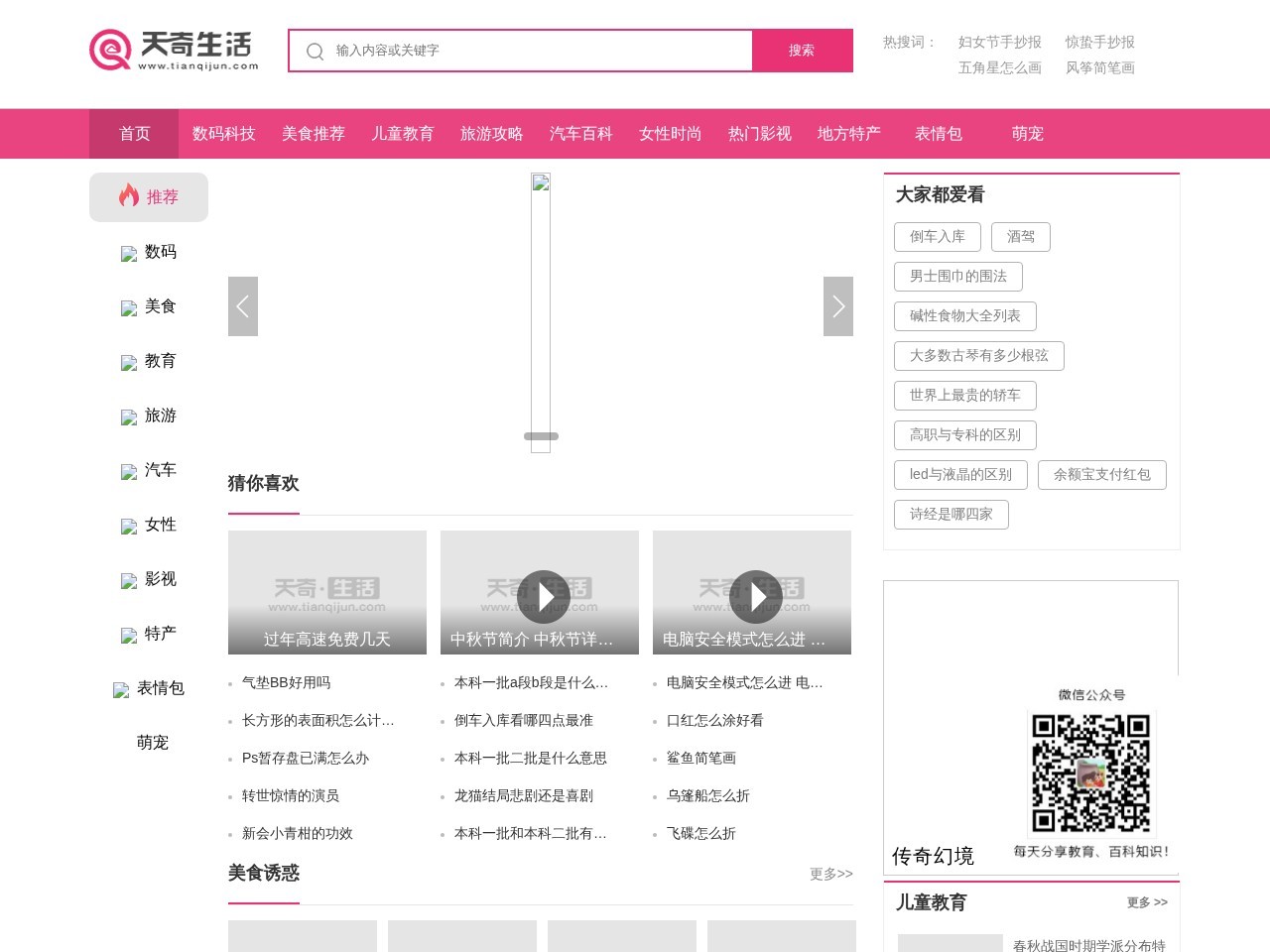Viewport: 1270px width, 952px height.
Task: Open the 美食 sidebar category icon
Action: (129, 308)
